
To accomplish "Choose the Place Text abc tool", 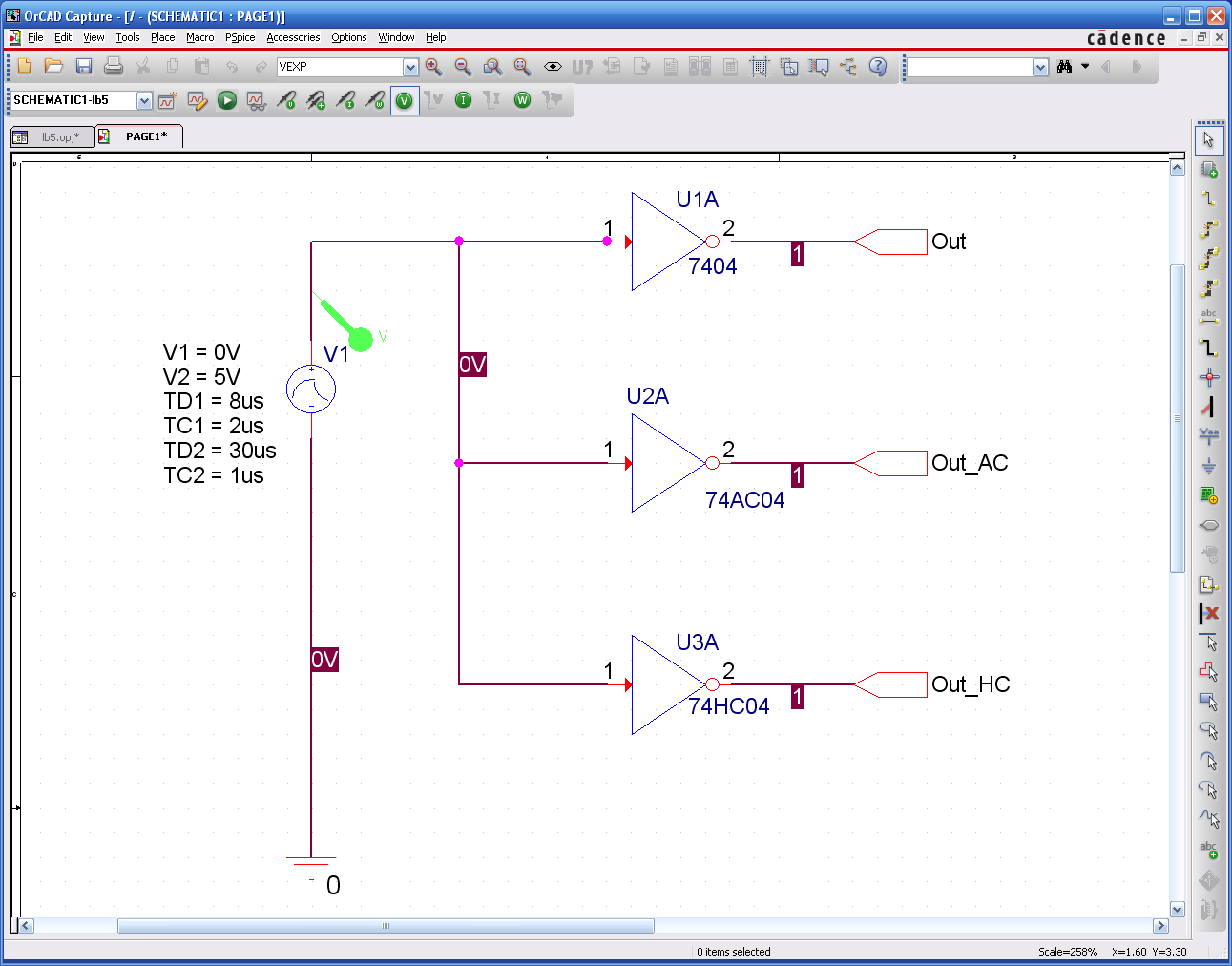I will pos(1209,850).
